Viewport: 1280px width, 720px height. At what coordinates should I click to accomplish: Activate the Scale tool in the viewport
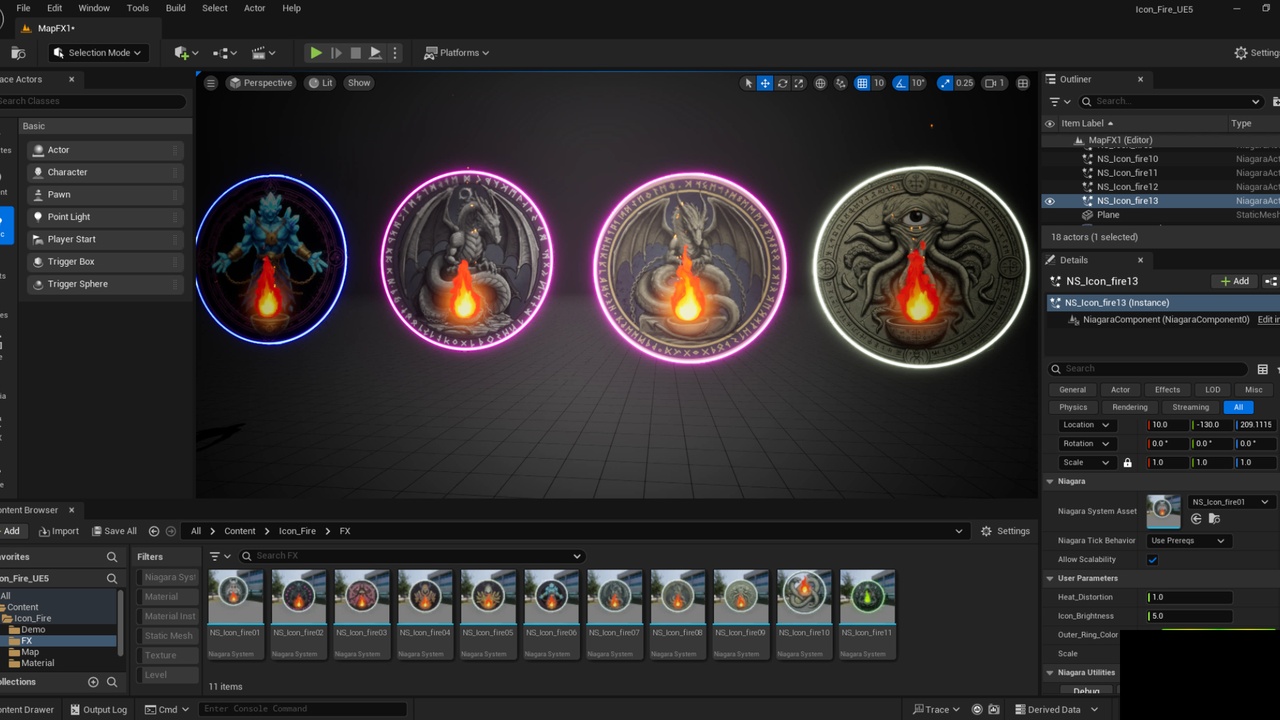799,83
